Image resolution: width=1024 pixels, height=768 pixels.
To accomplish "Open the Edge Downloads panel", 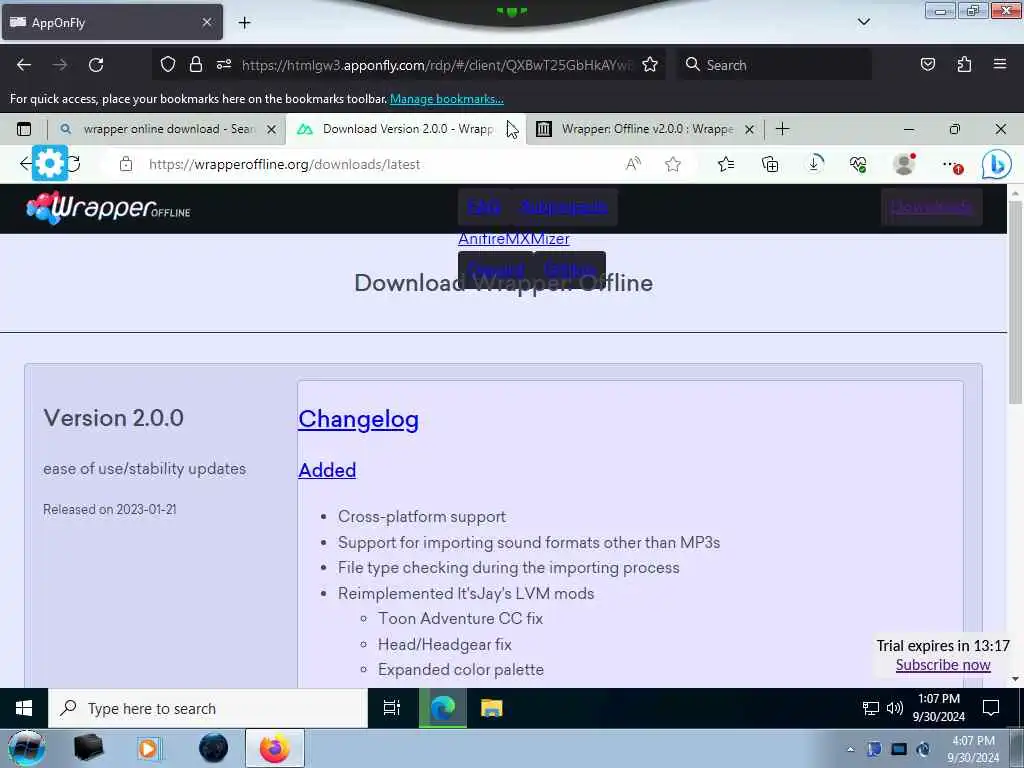I will pos(814,165).
